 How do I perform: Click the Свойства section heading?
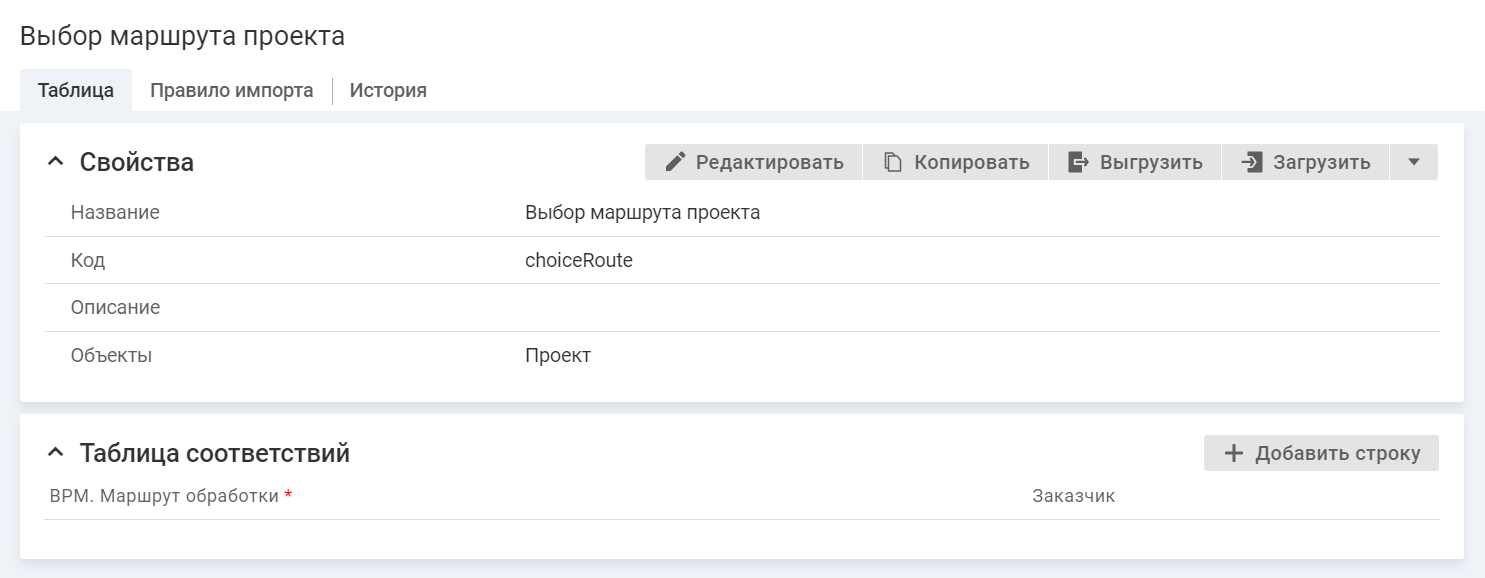click(137, 162)
